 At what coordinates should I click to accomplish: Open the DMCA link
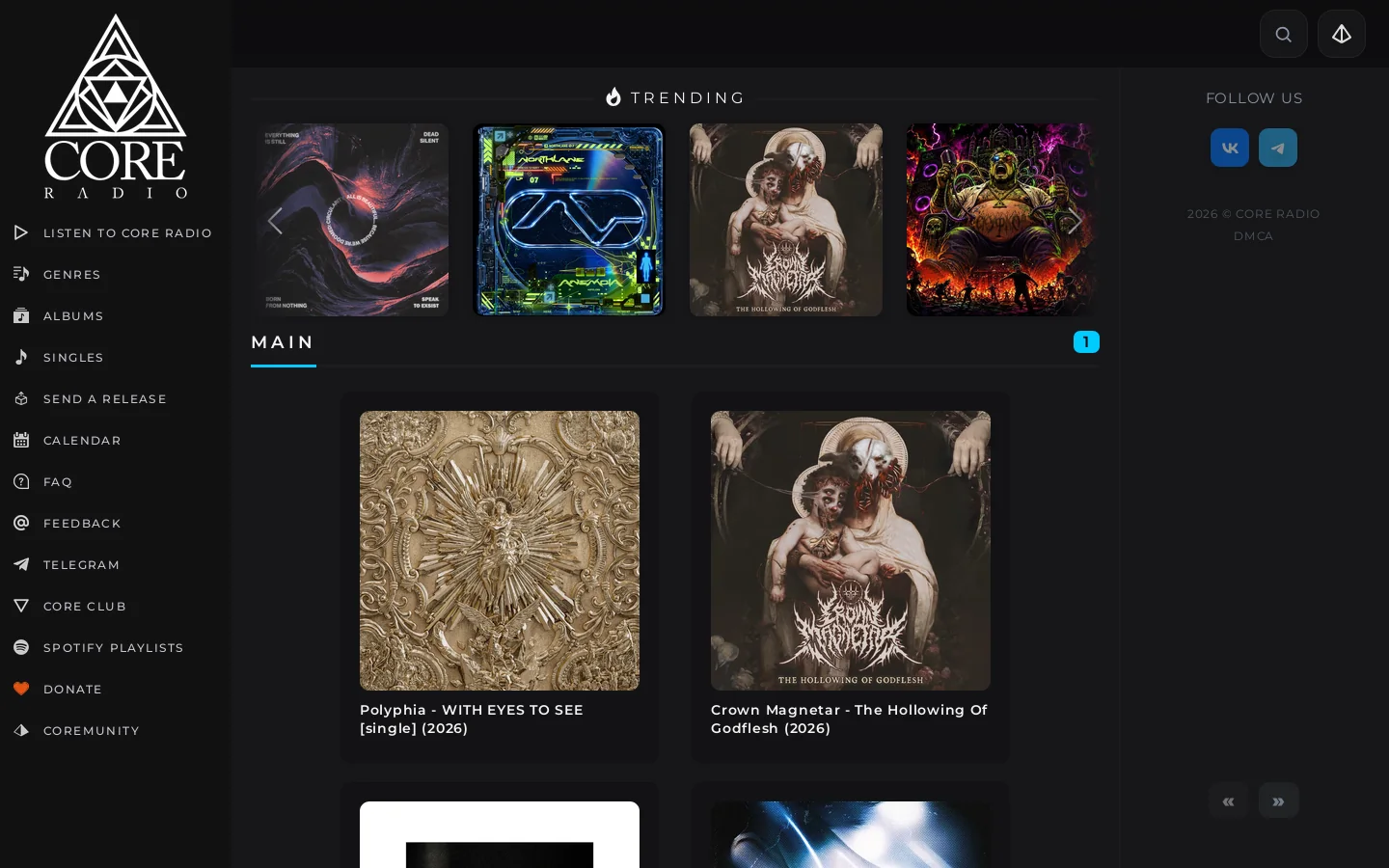click(x=1253, y=235)
